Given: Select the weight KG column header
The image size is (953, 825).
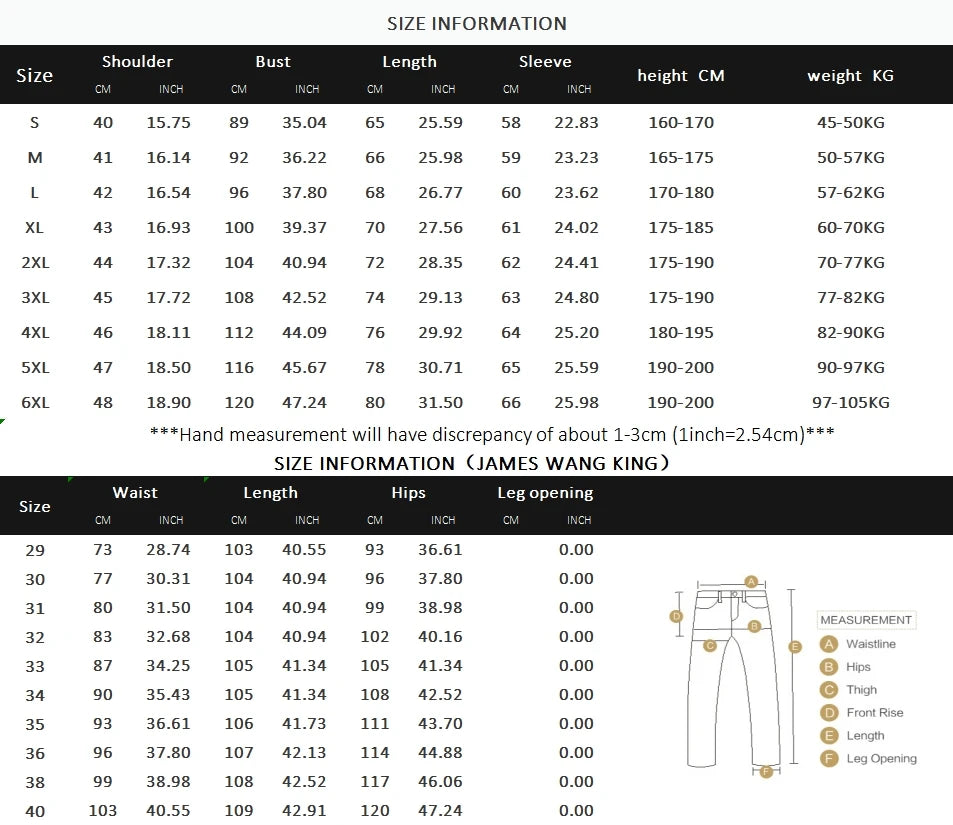Looking at the screenshot, I should (850, 75).
